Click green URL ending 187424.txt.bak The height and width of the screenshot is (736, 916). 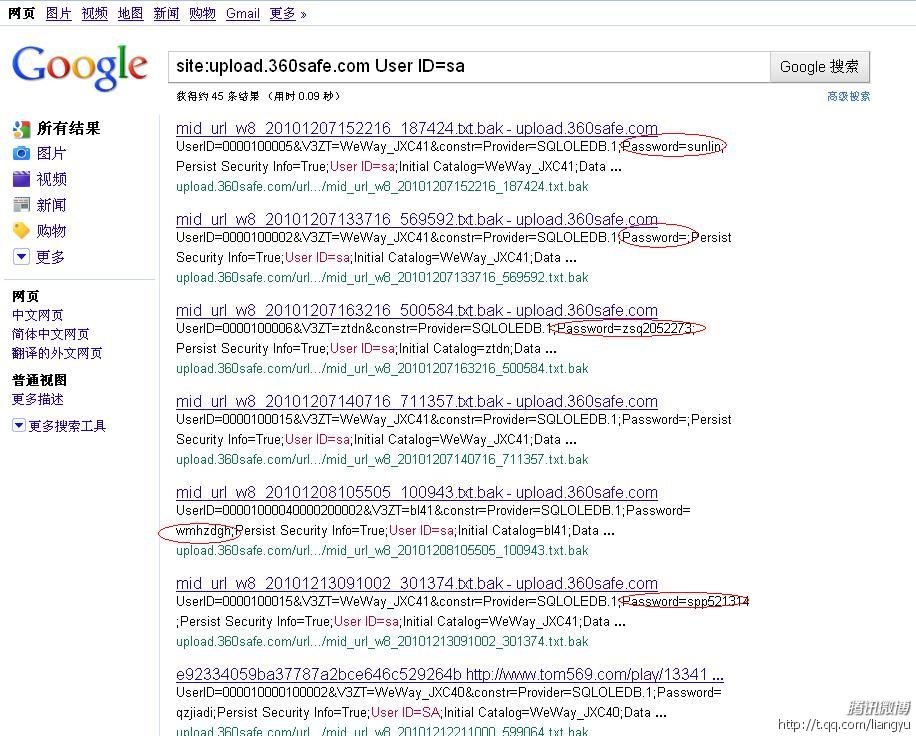tap(382, 186)
